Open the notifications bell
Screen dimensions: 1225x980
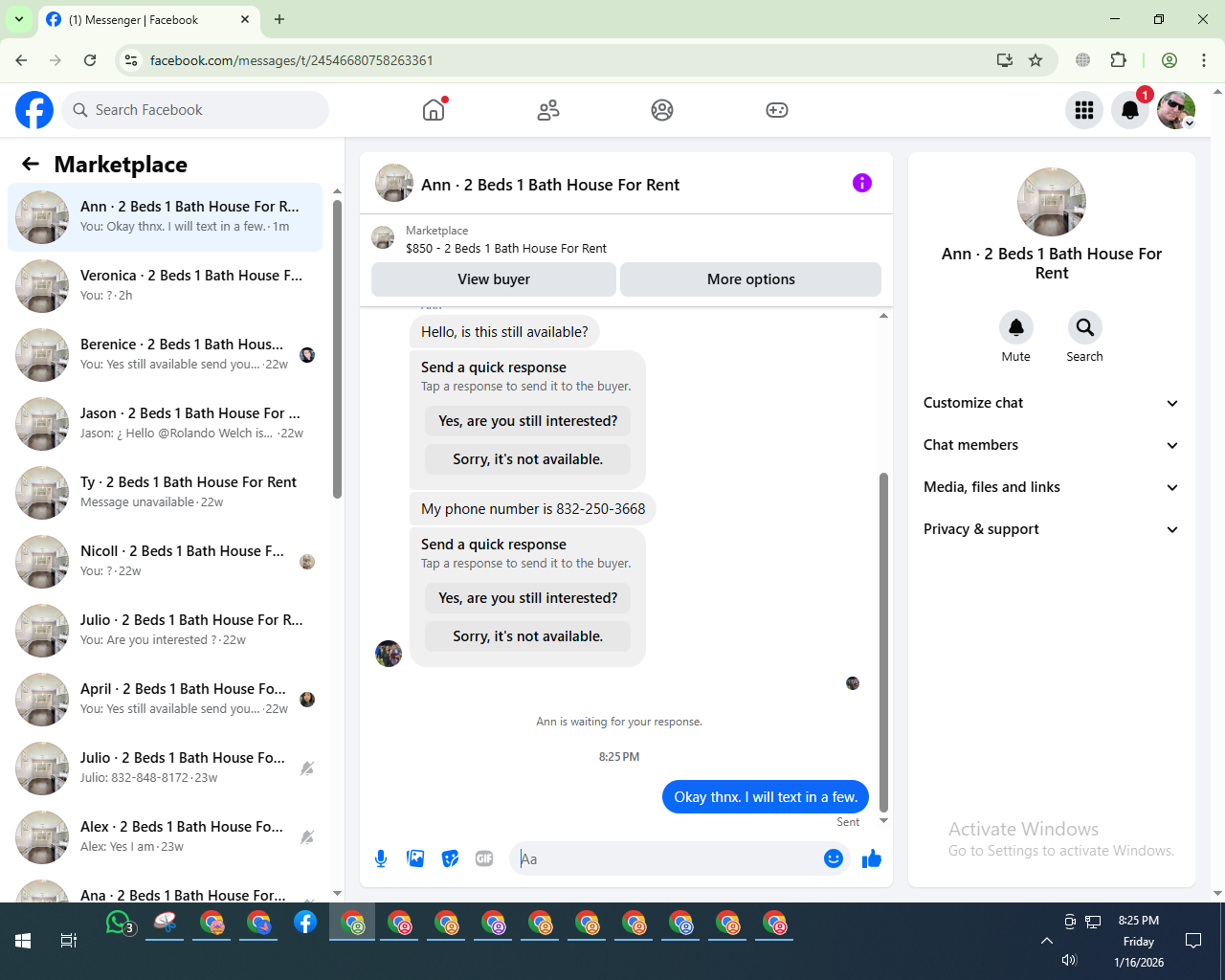pyautogui.click(x=1130, y=110)
